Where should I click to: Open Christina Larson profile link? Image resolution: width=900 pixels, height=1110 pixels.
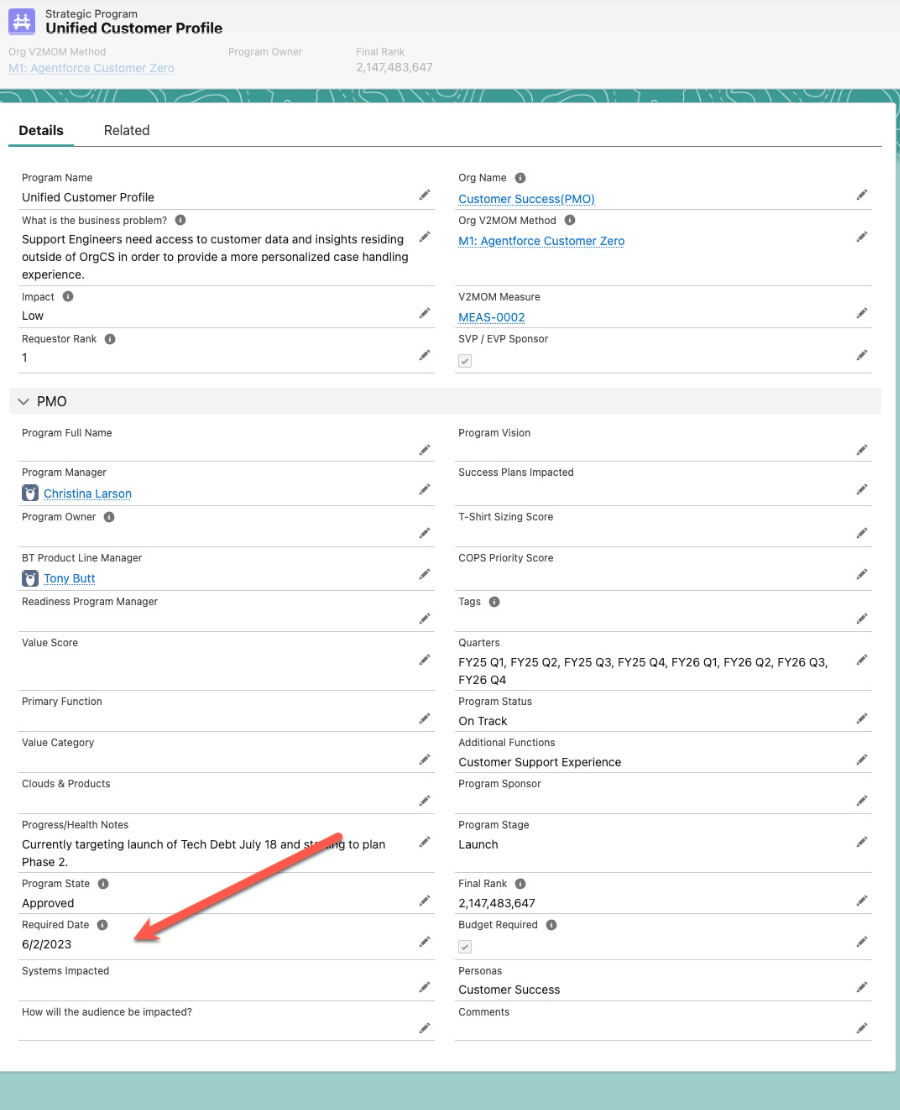pos(87,493)
